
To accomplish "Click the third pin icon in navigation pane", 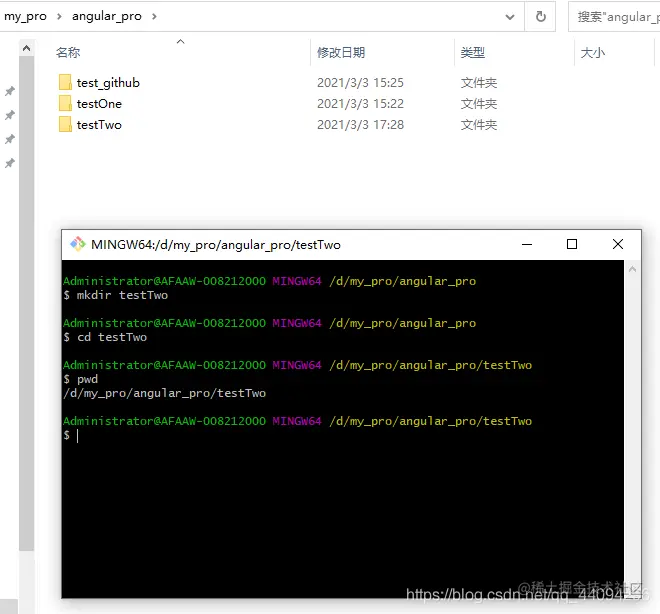I will tap(10, 139).
